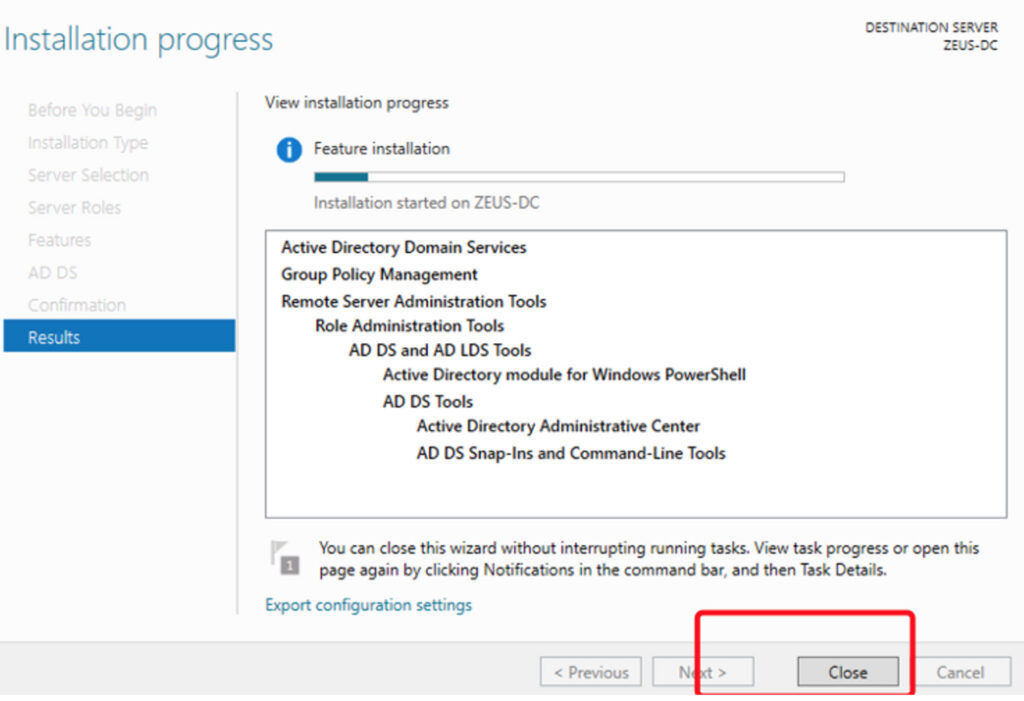Click the Next button

point(702,672)
